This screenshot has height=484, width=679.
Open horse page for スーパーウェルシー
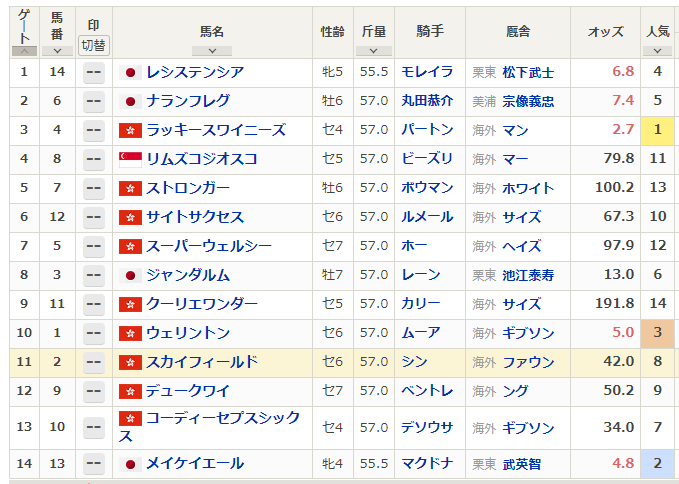209,246
